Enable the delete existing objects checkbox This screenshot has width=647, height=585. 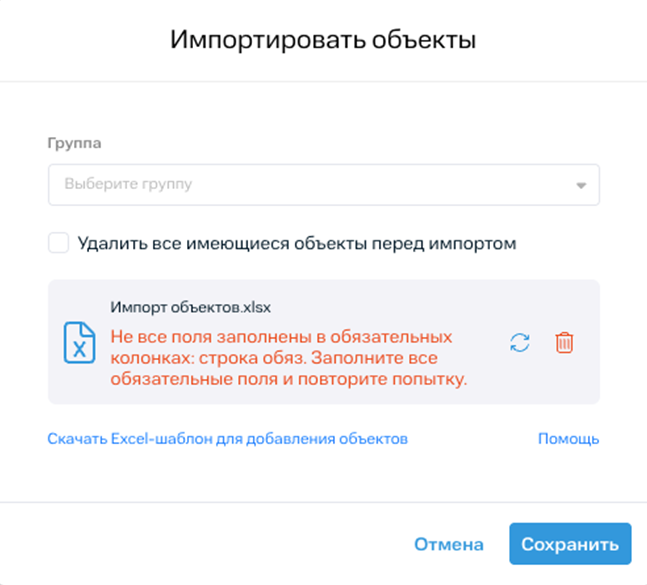pos(59,243)
